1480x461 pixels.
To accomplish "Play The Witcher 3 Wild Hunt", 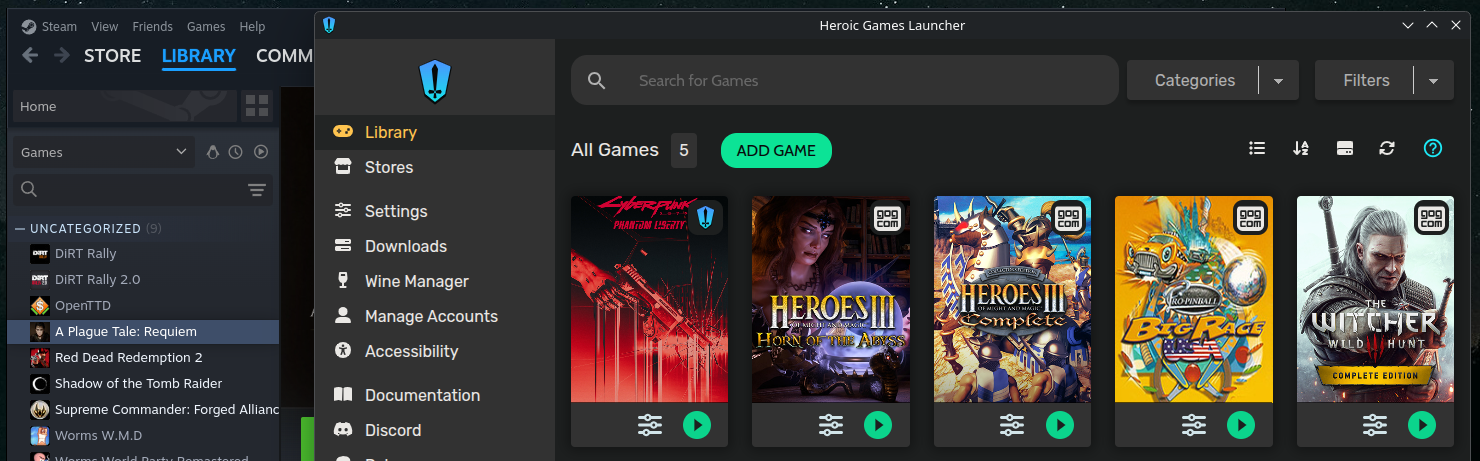I will (x=1422, y=425).
